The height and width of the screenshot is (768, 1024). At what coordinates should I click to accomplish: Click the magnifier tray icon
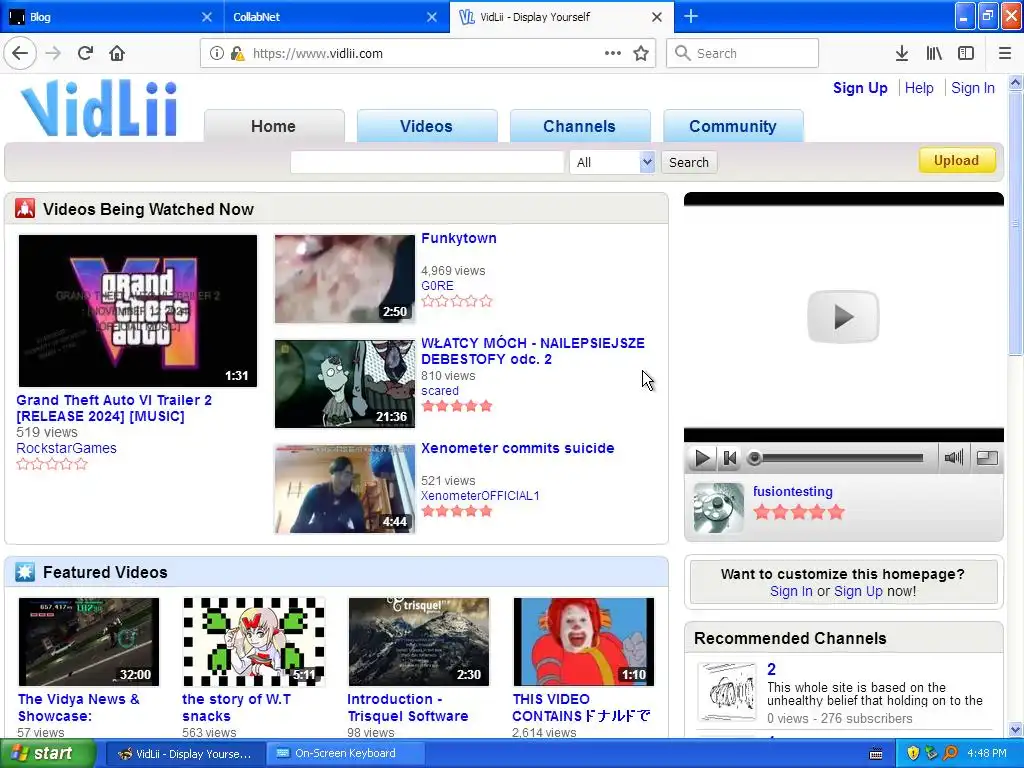950,753
